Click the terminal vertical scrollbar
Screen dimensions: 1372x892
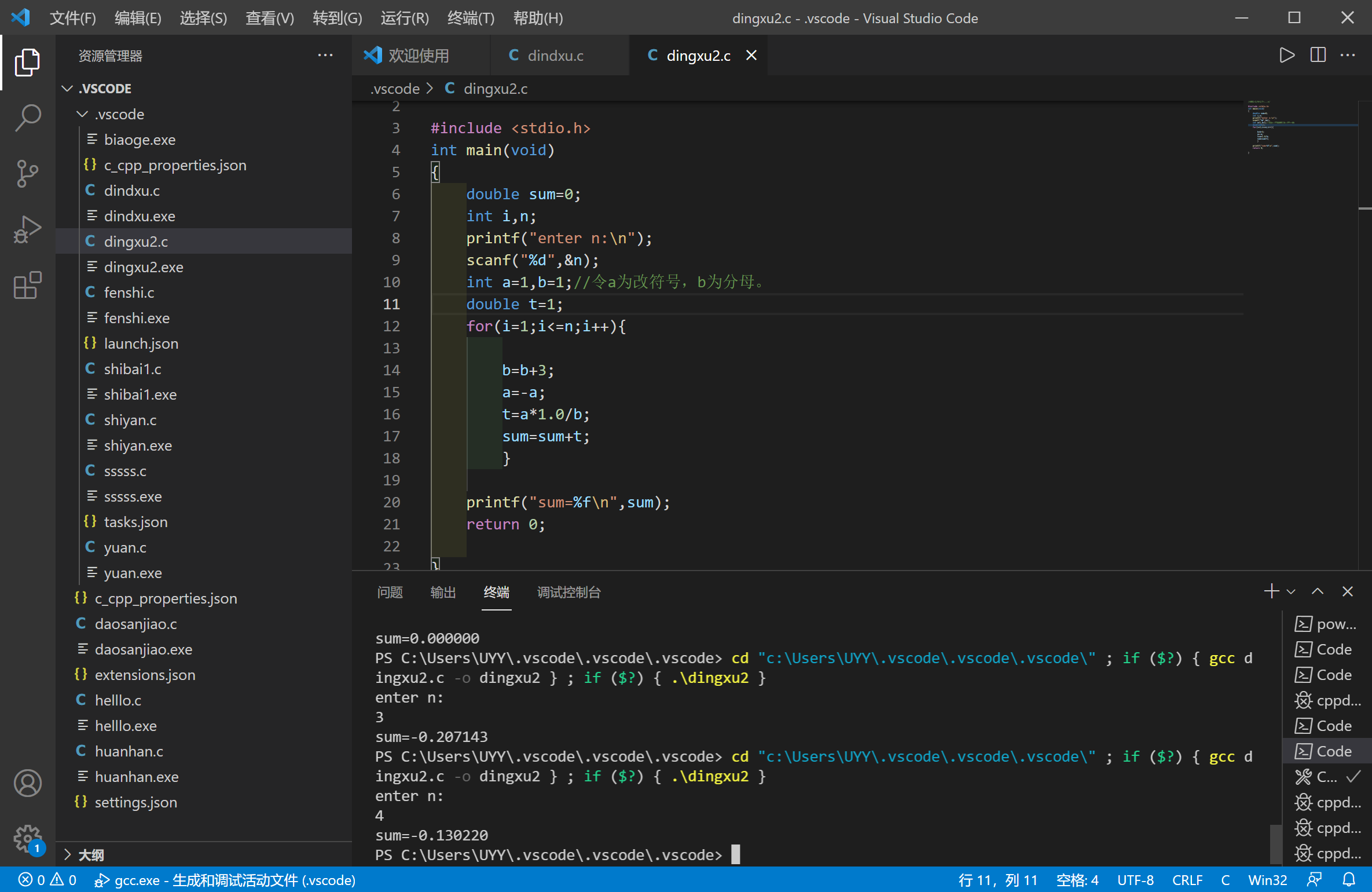coord(1275,845)
